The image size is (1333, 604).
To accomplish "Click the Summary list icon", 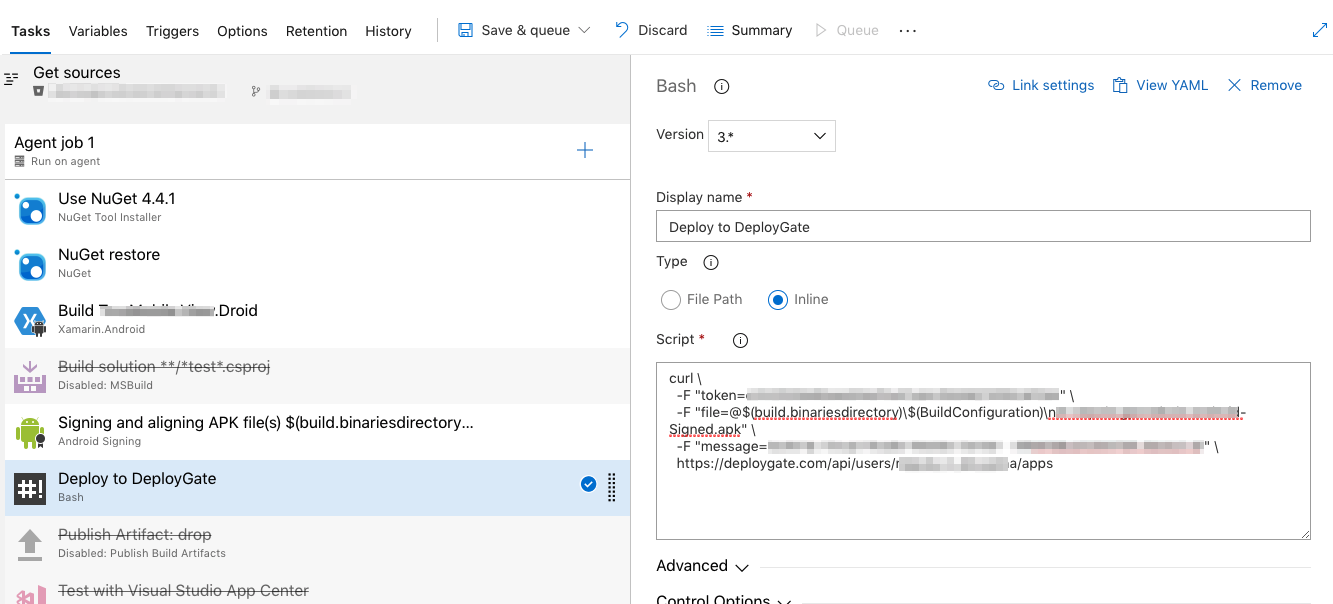I will tap(715, 30).
